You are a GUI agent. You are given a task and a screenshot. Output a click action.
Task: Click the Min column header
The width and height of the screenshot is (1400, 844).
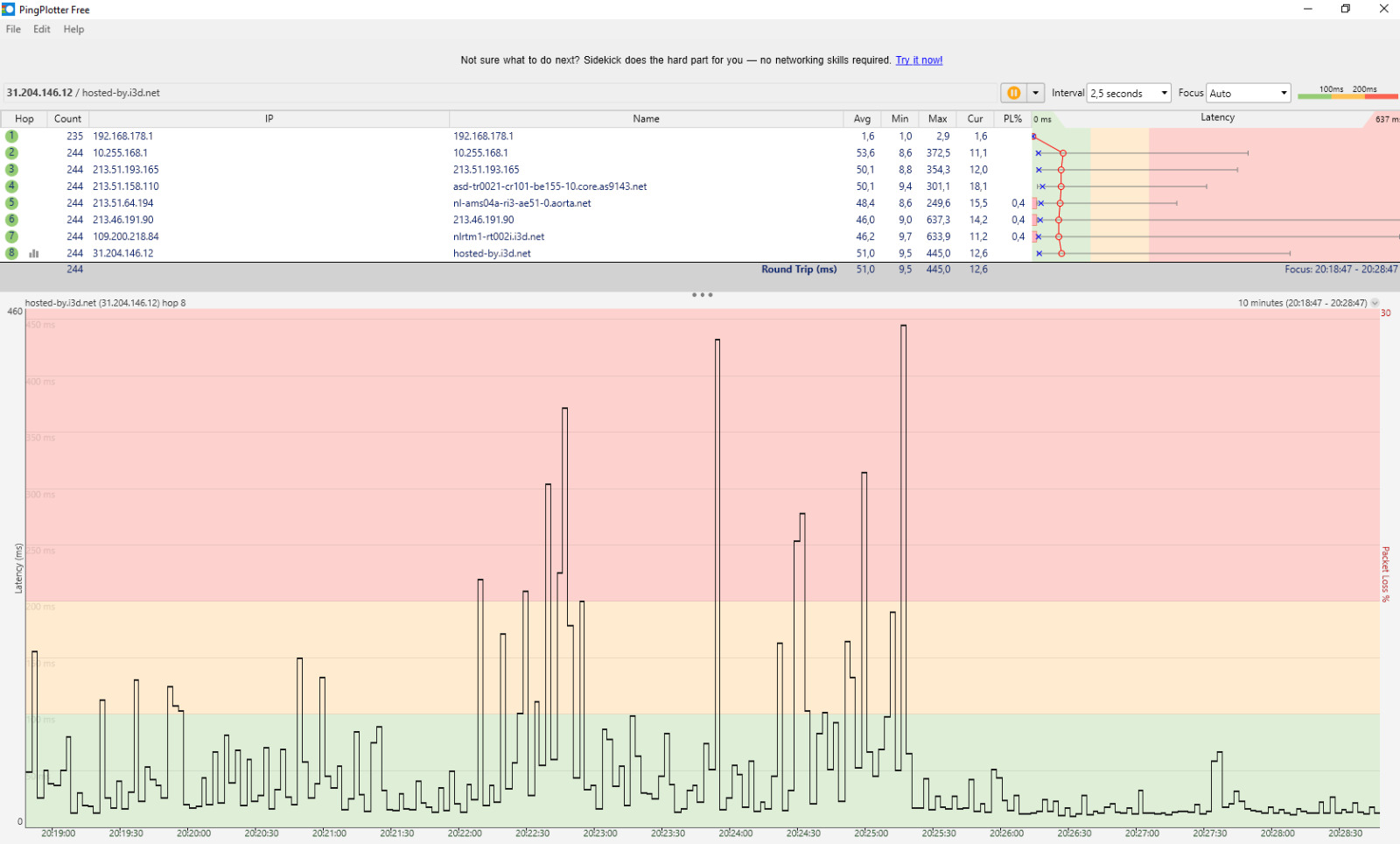[x=899, y=119]
